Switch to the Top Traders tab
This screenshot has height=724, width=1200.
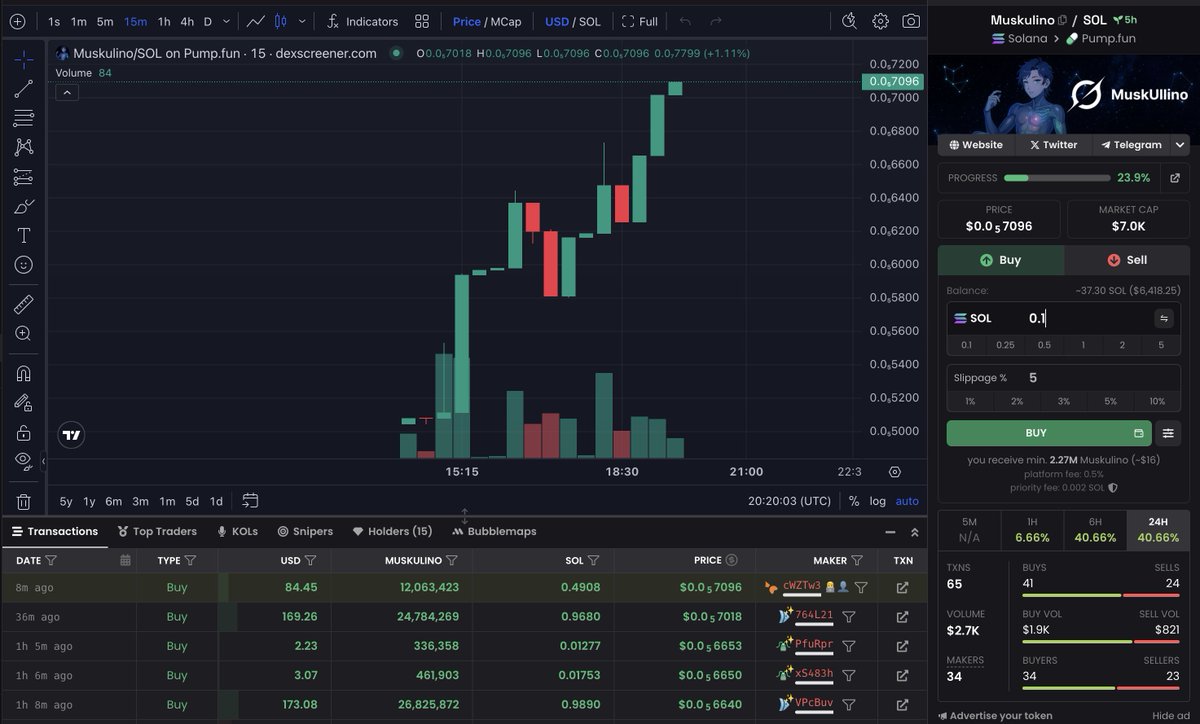point(157,531)
